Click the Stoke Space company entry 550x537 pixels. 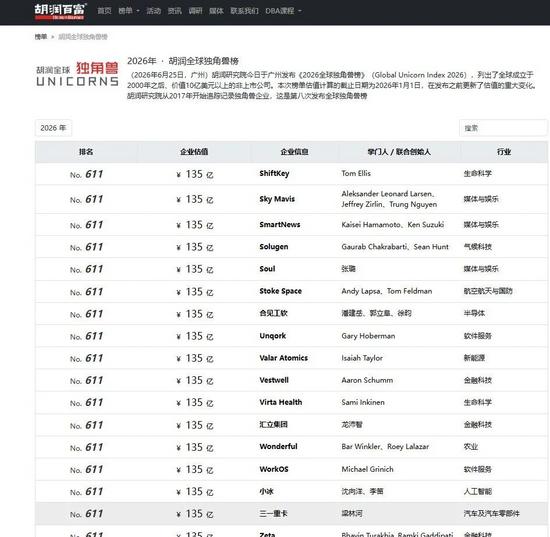pos(280,291)
